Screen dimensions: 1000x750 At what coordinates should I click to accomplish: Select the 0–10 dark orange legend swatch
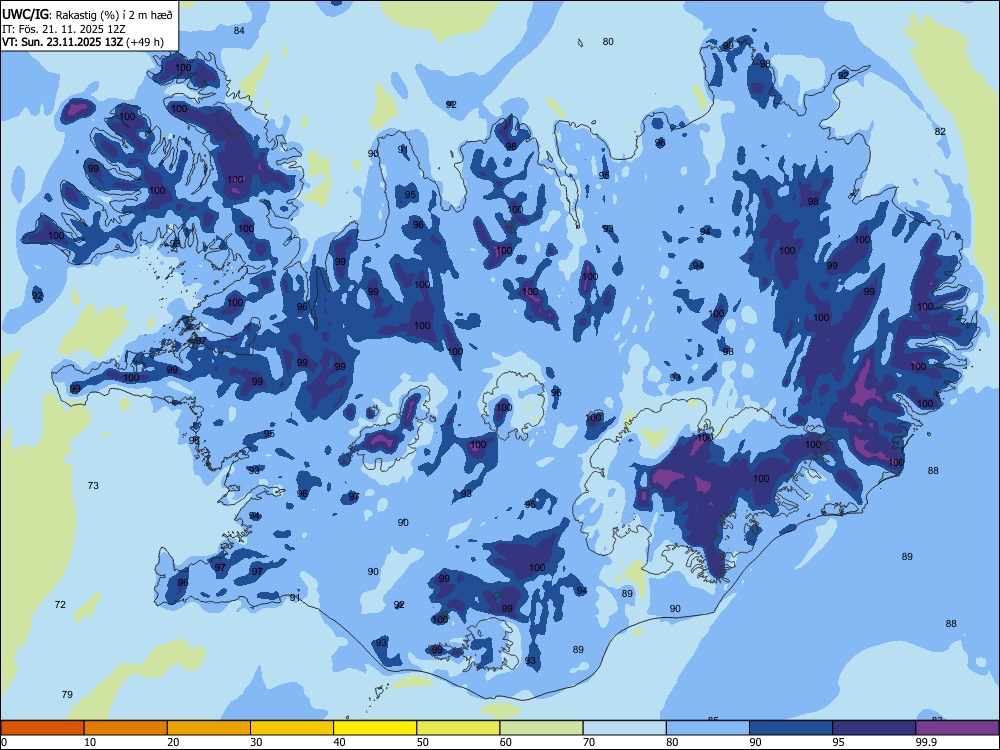pos(42,728)
